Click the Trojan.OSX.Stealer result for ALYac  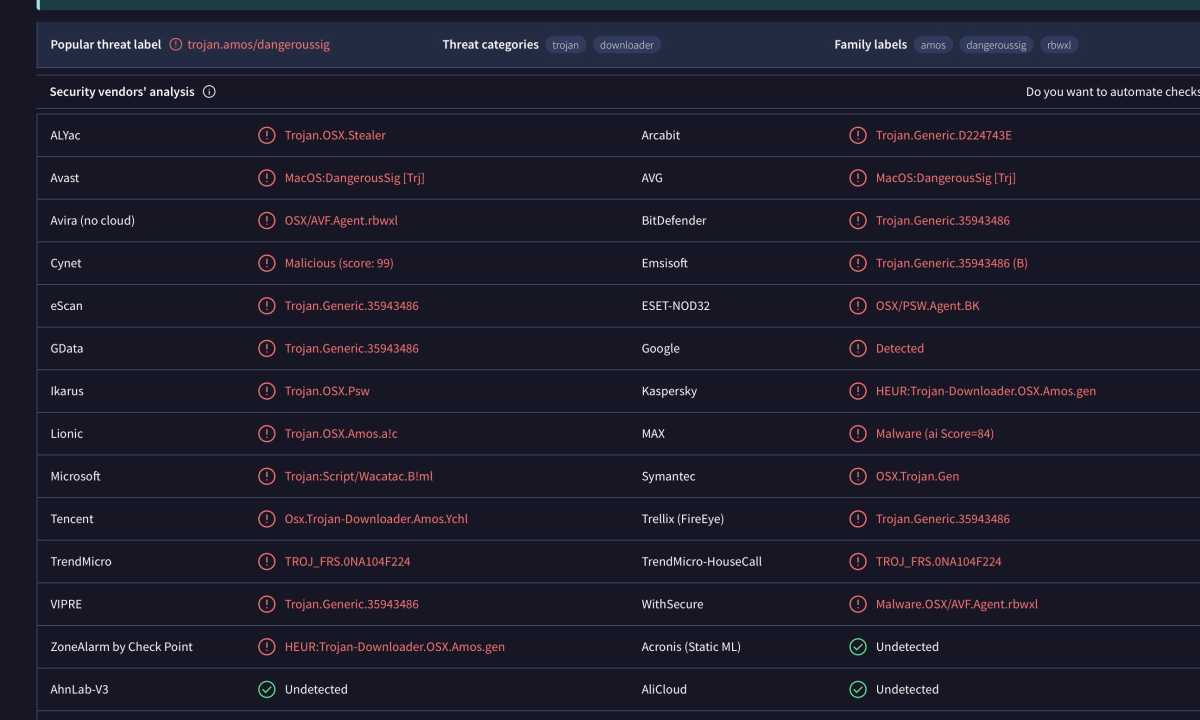click(x=335, y=135)
